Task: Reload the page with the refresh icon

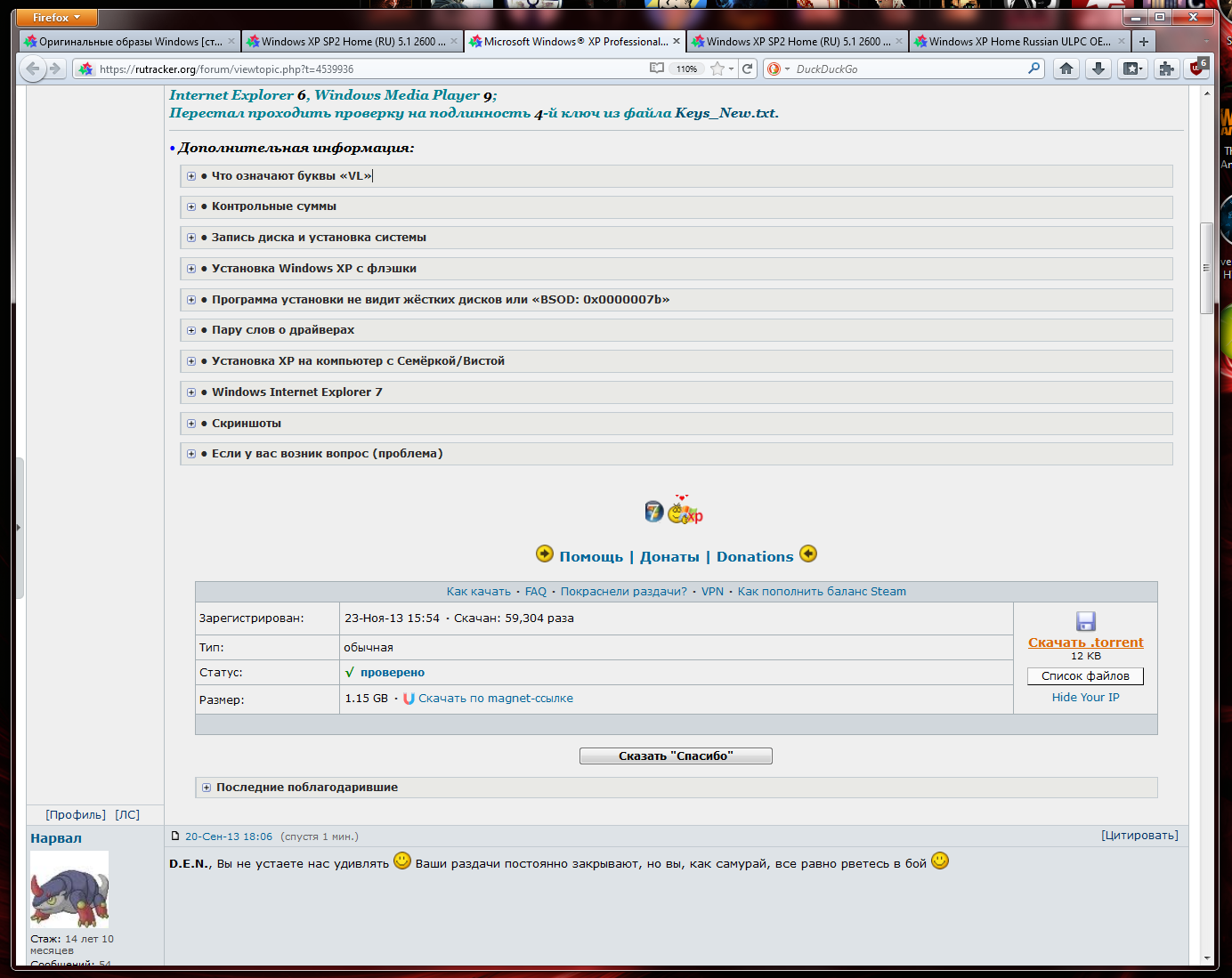Action: tap(748, 69)
